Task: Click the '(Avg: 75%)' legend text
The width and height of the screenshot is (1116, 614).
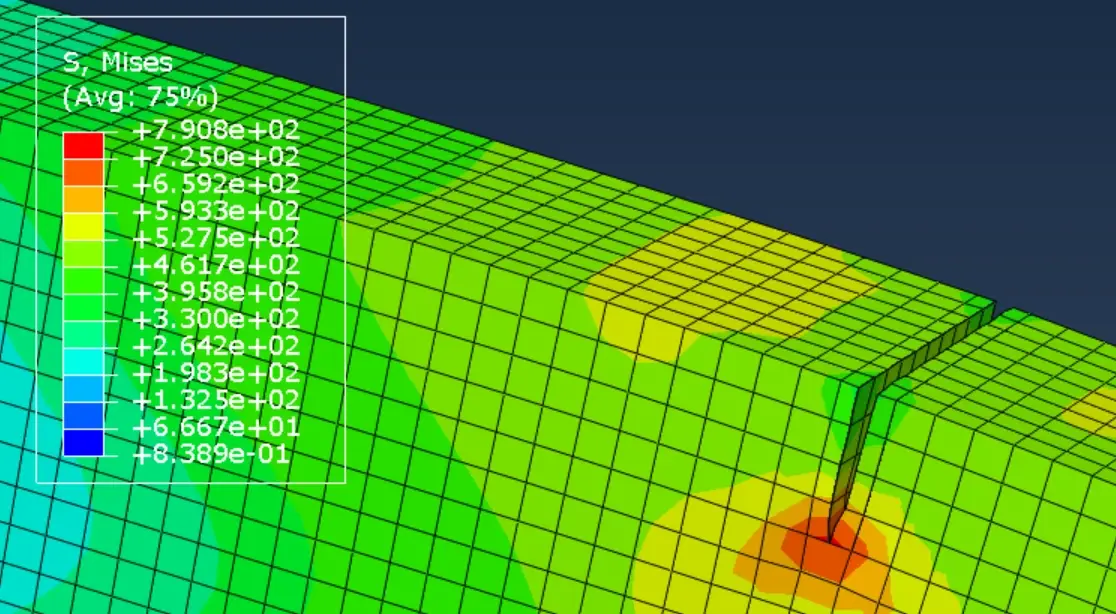Action: (140, 97)
